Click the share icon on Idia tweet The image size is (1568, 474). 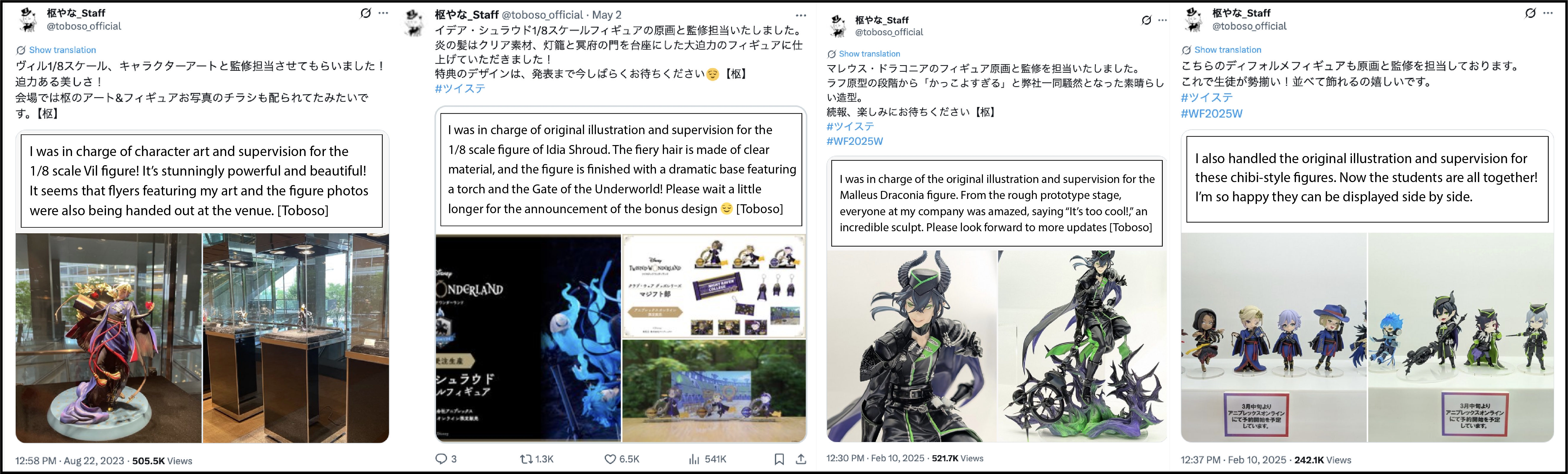tap(801, 459)
